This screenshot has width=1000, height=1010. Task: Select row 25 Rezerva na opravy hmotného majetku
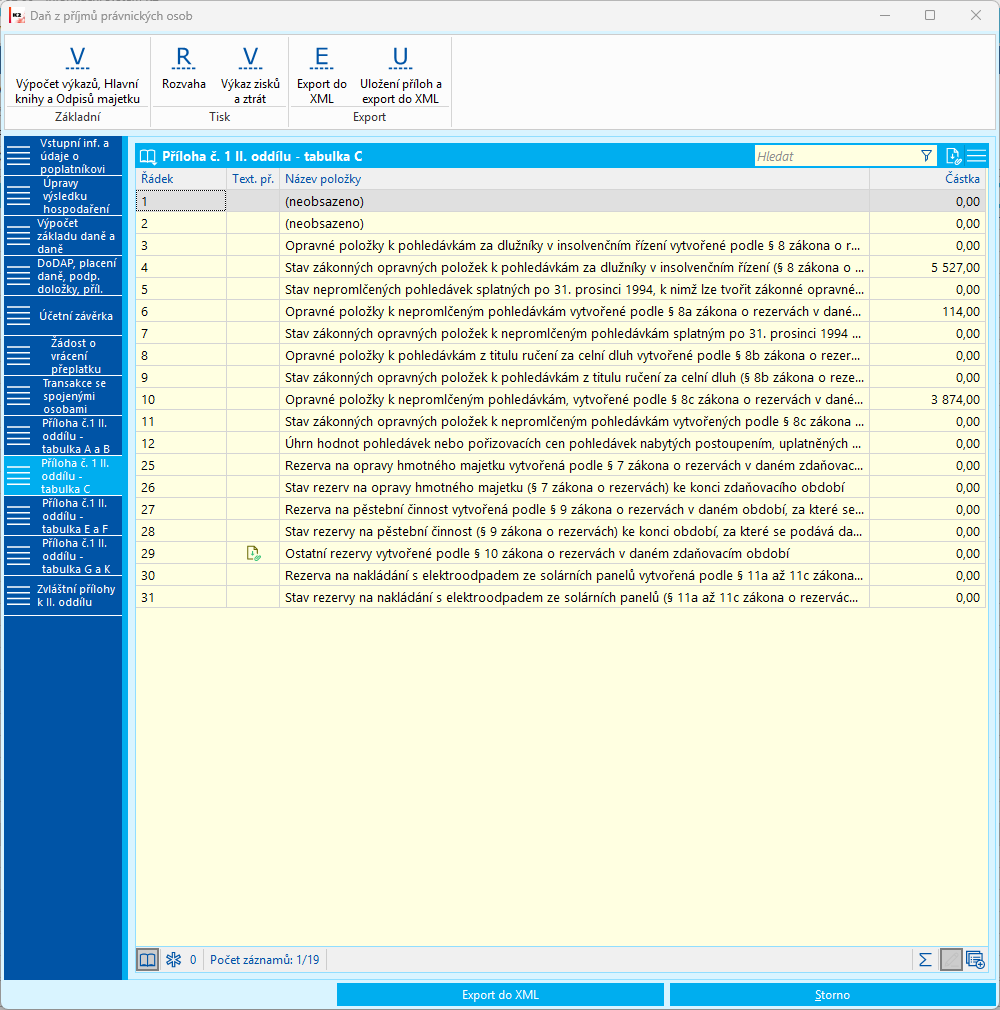(x=561, y=466)
